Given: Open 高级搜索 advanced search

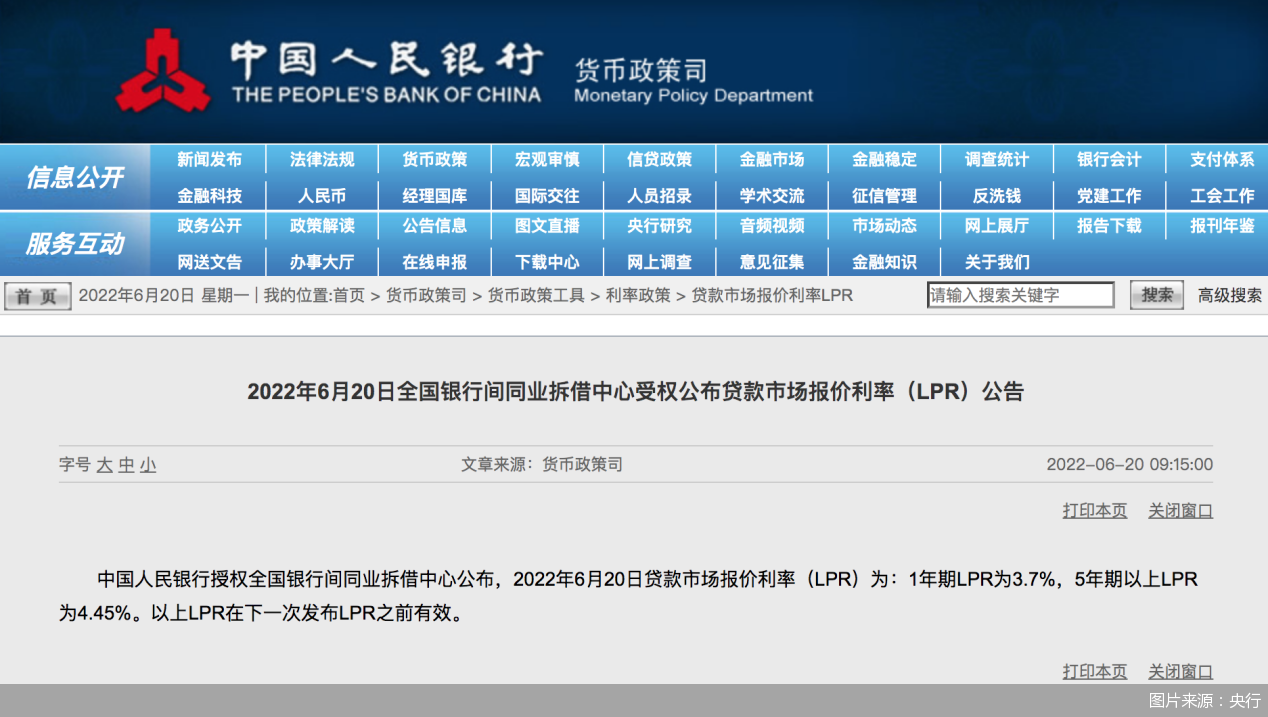Looking at the screenshot, I should click(1230, 295).
